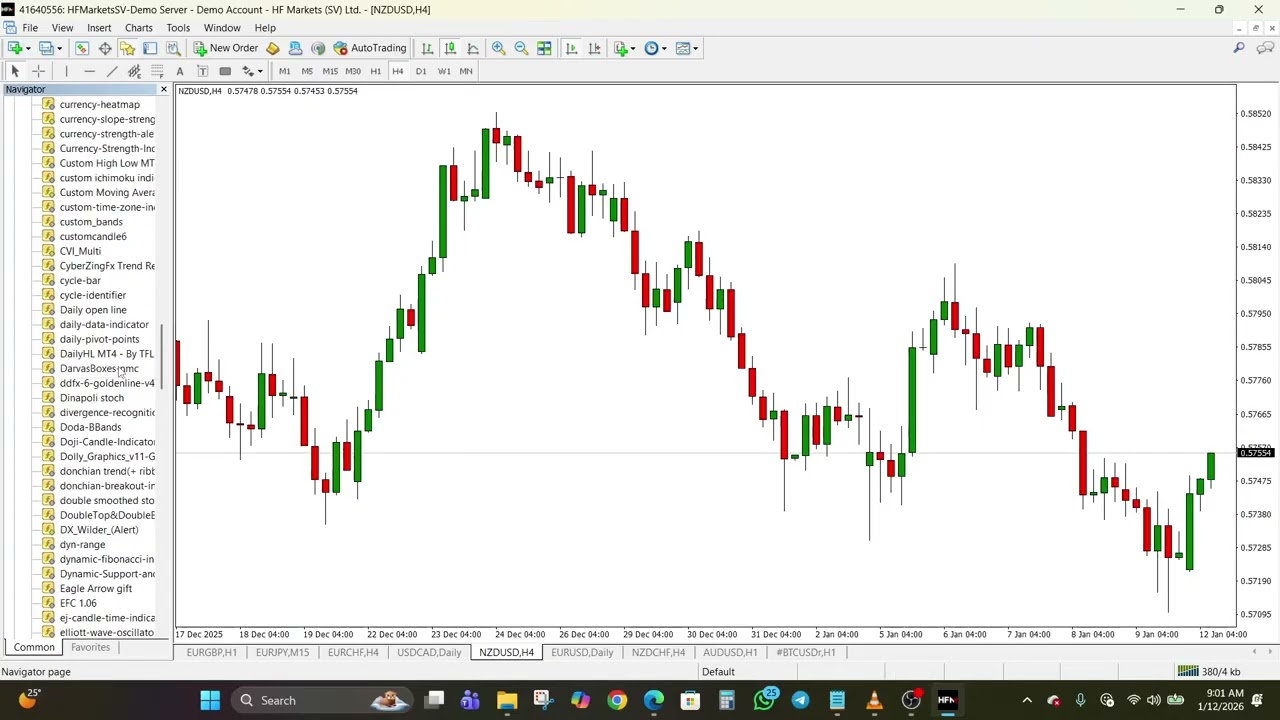Open the Strategy Tester icon
1280x720 pixels.
pyautogui.click(x=172, y=48)
